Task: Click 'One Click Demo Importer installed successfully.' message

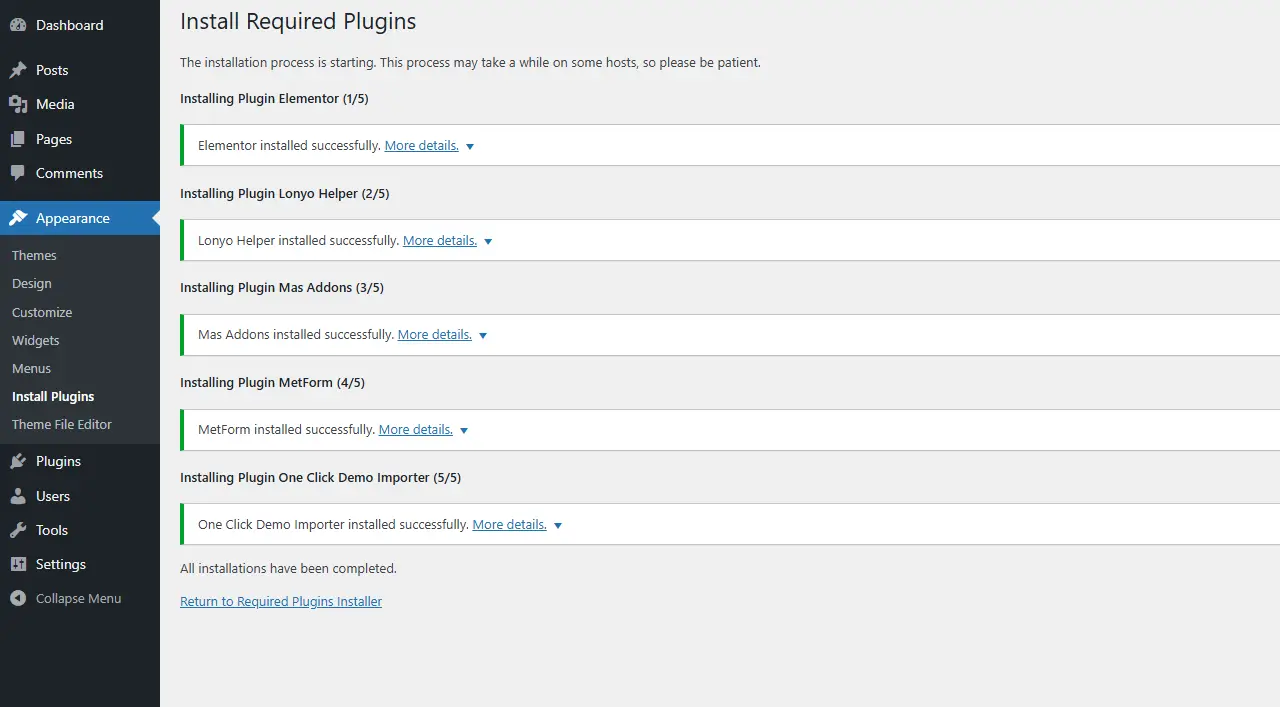Action: click(x=334, y=524)
